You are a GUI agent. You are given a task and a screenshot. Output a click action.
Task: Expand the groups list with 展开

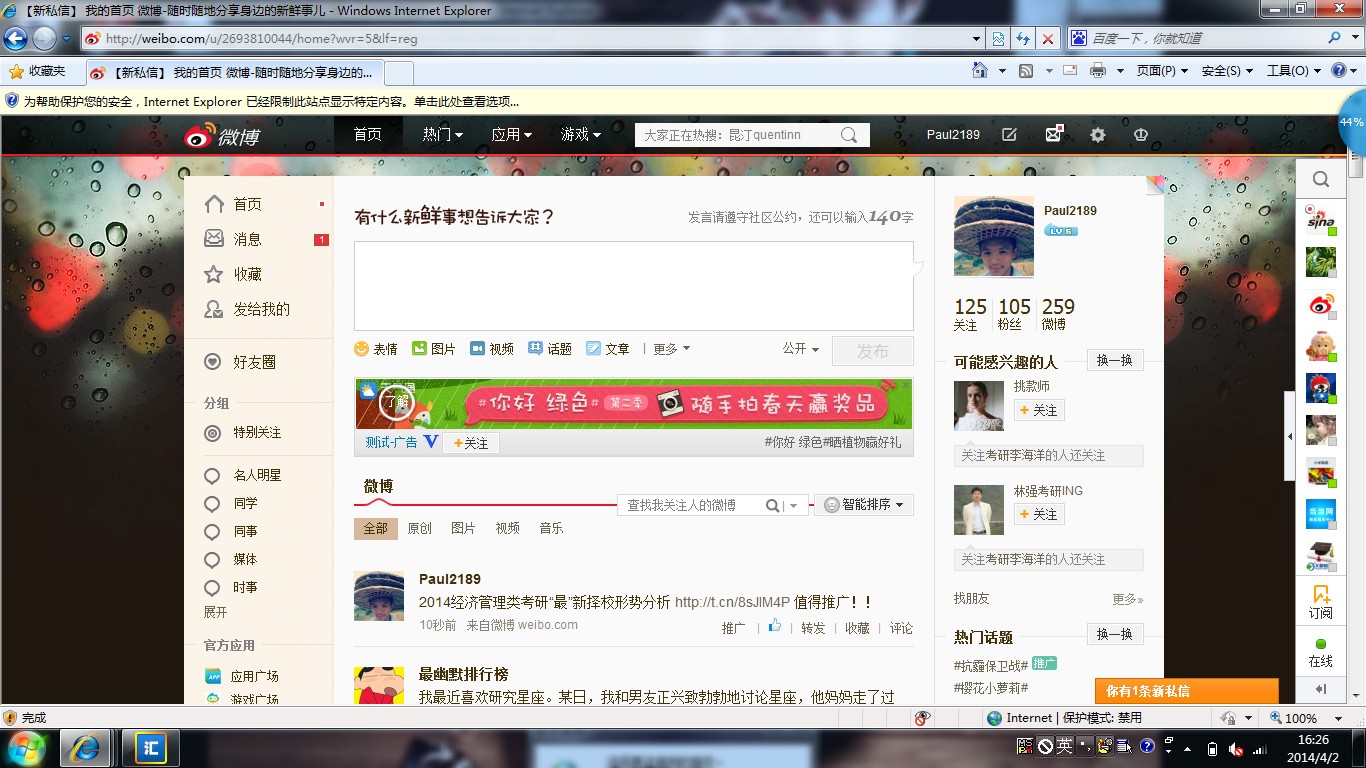216,612
